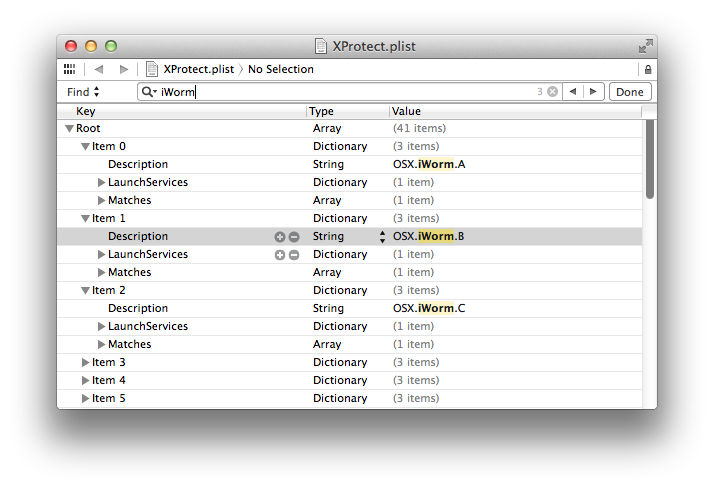714x488 pixels.
Task: Expand Item 3 dictionary
Action: 85,362
